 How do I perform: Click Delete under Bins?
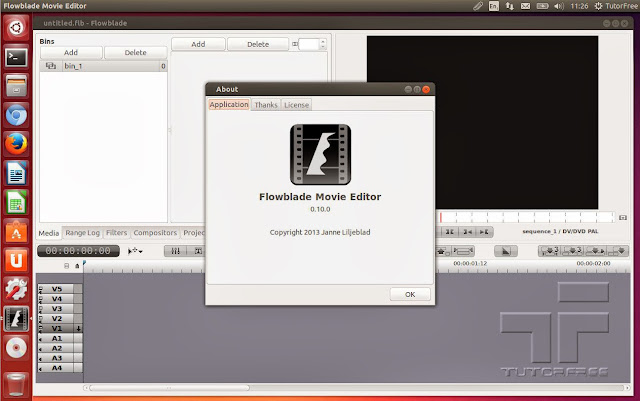pyautogui.click(x=136, y=53)
